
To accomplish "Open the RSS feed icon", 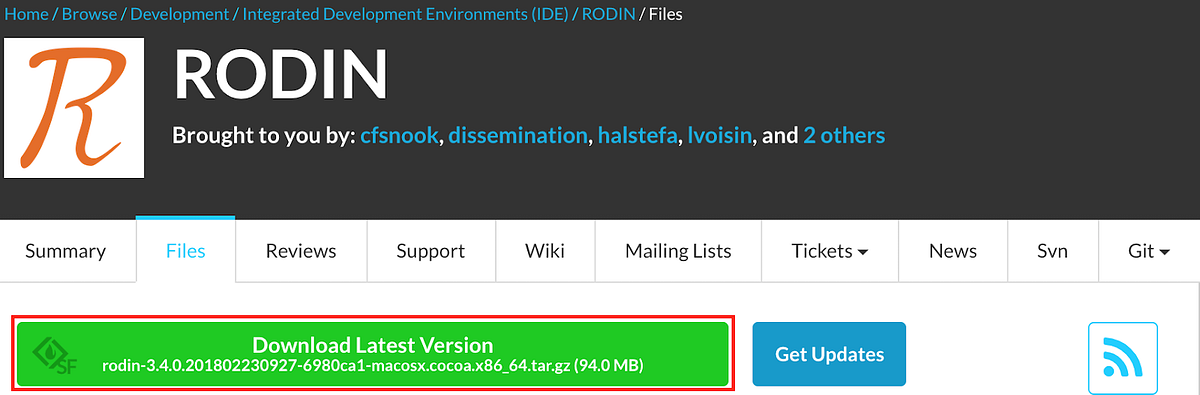I will 1122,358.
